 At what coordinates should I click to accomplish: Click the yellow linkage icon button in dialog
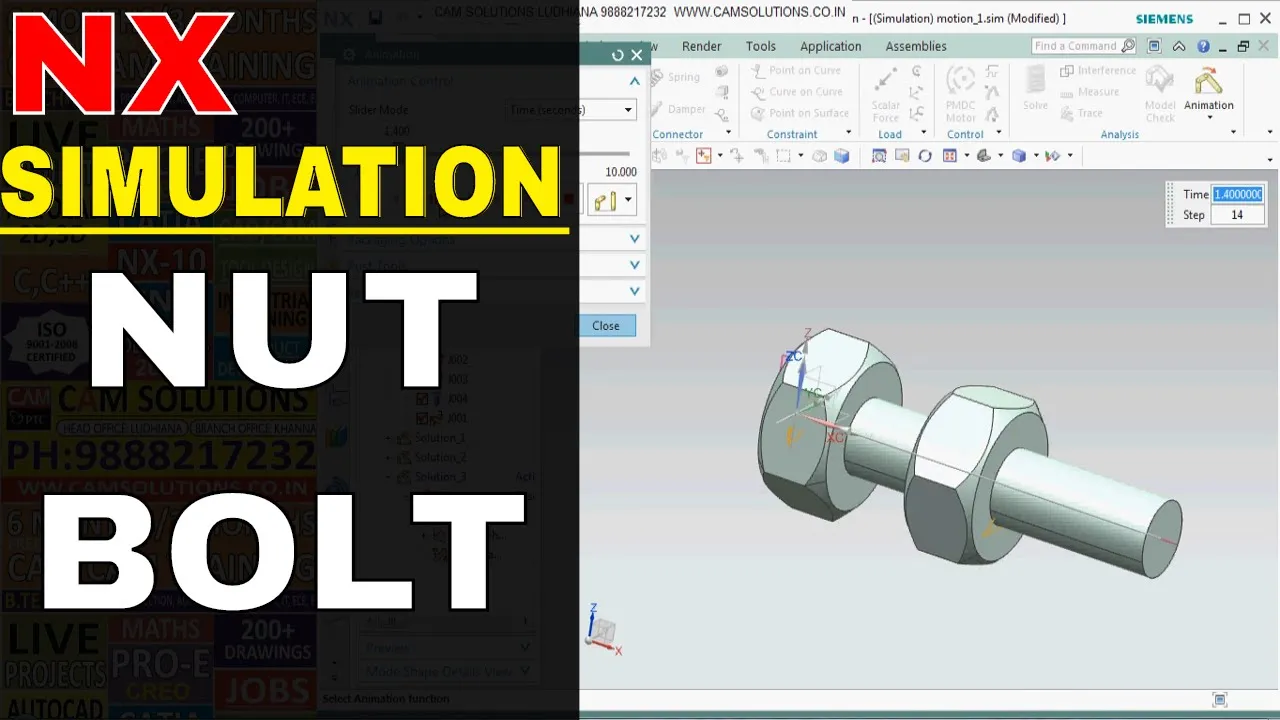coord(604,201)
